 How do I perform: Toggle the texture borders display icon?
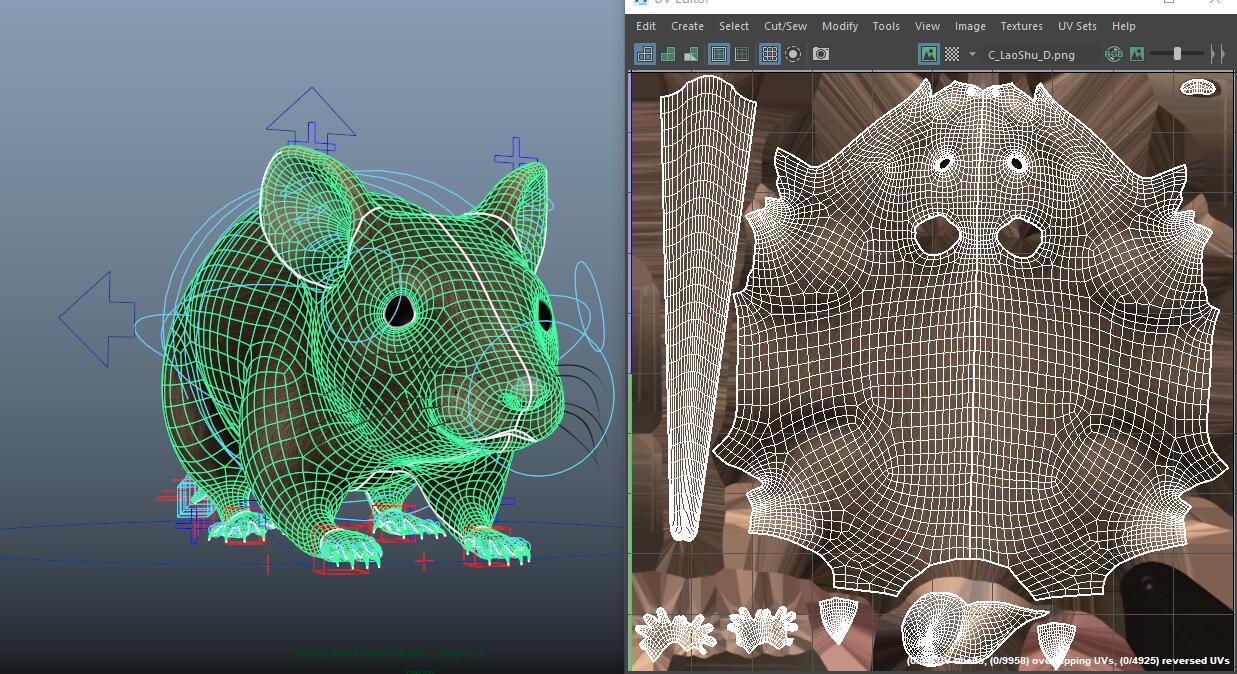pos(718,54)
